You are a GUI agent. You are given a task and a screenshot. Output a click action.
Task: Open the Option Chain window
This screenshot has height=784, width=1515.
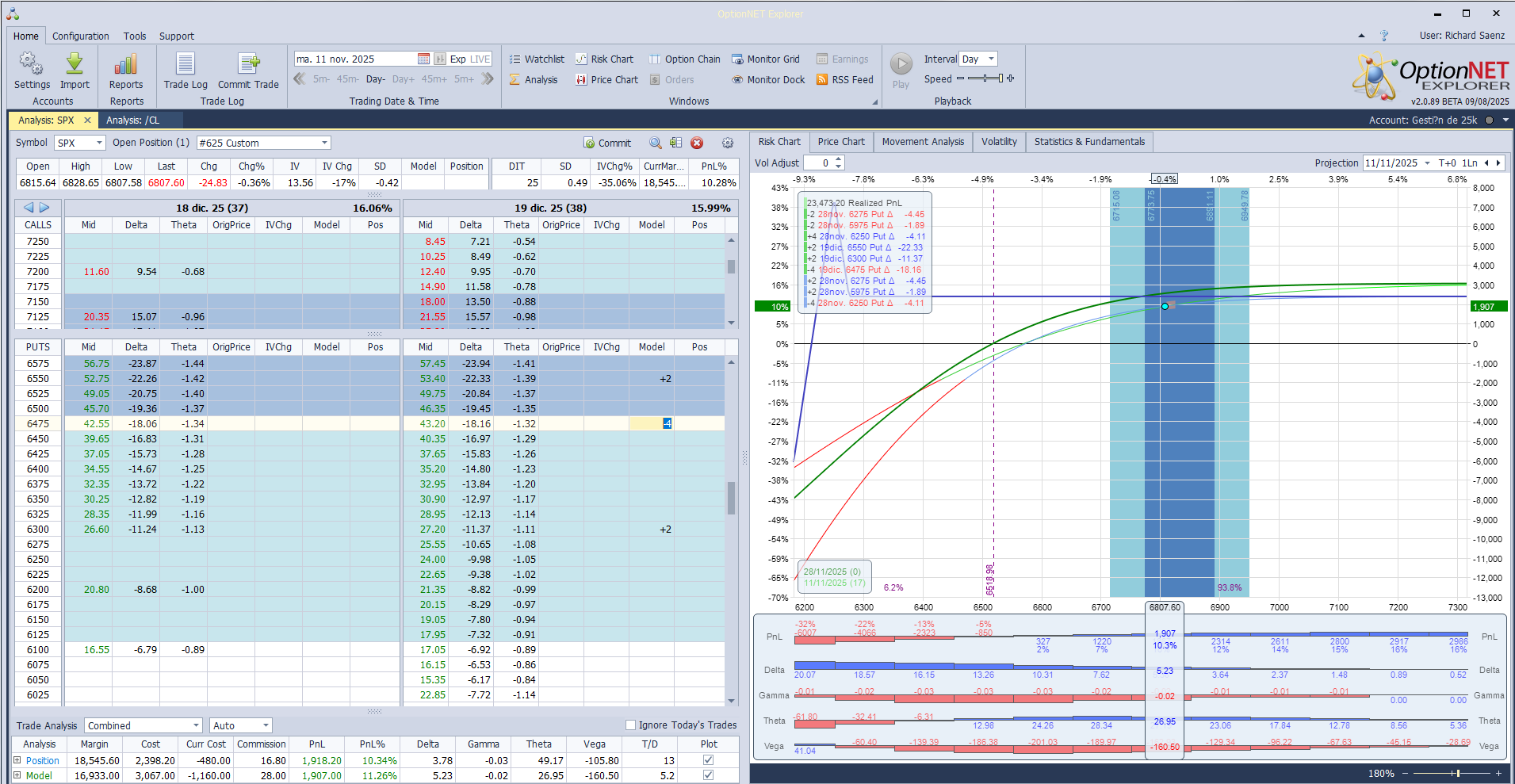684,59
